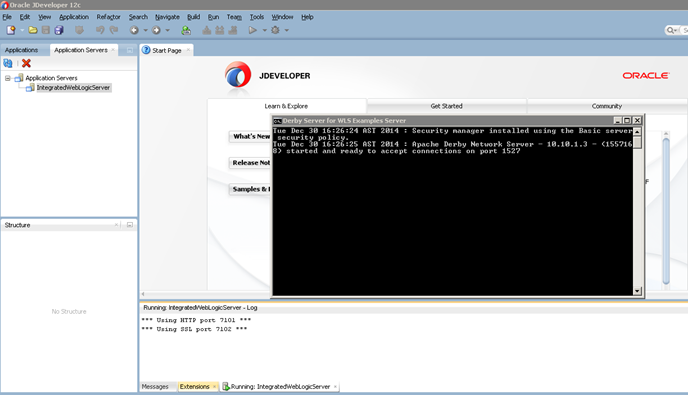Close the Structure panel
Viewport: 689px width, 399px height.
pos(116,225)
